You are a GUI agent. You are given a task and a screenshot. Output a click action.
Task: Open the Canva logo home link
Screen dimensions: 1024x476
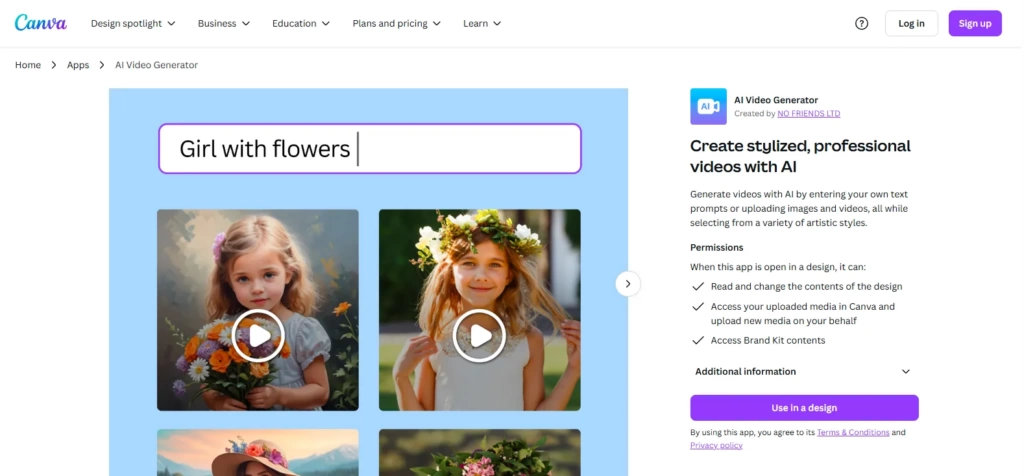tap(40, 23)
